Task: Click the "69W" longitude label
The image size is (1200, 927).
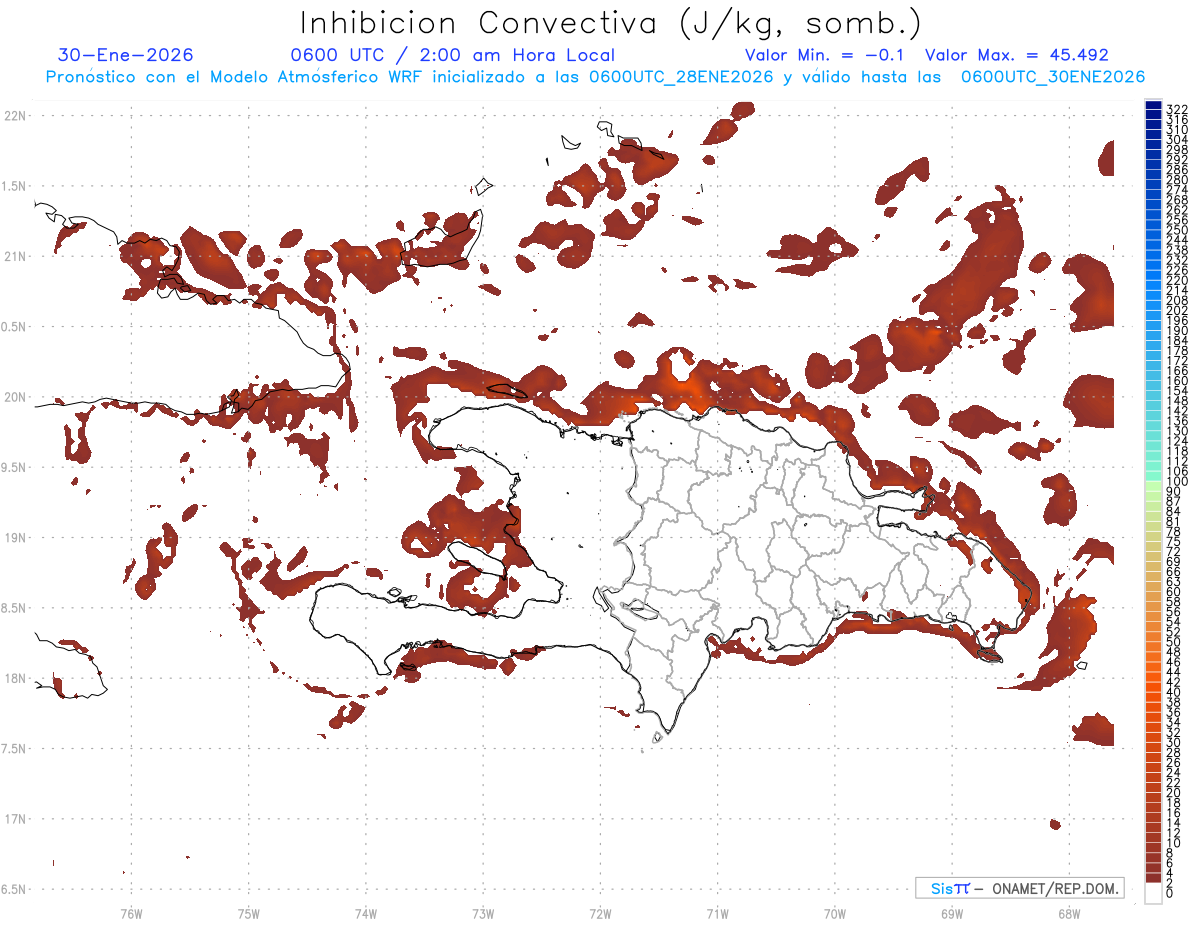Action: (951, 913)
